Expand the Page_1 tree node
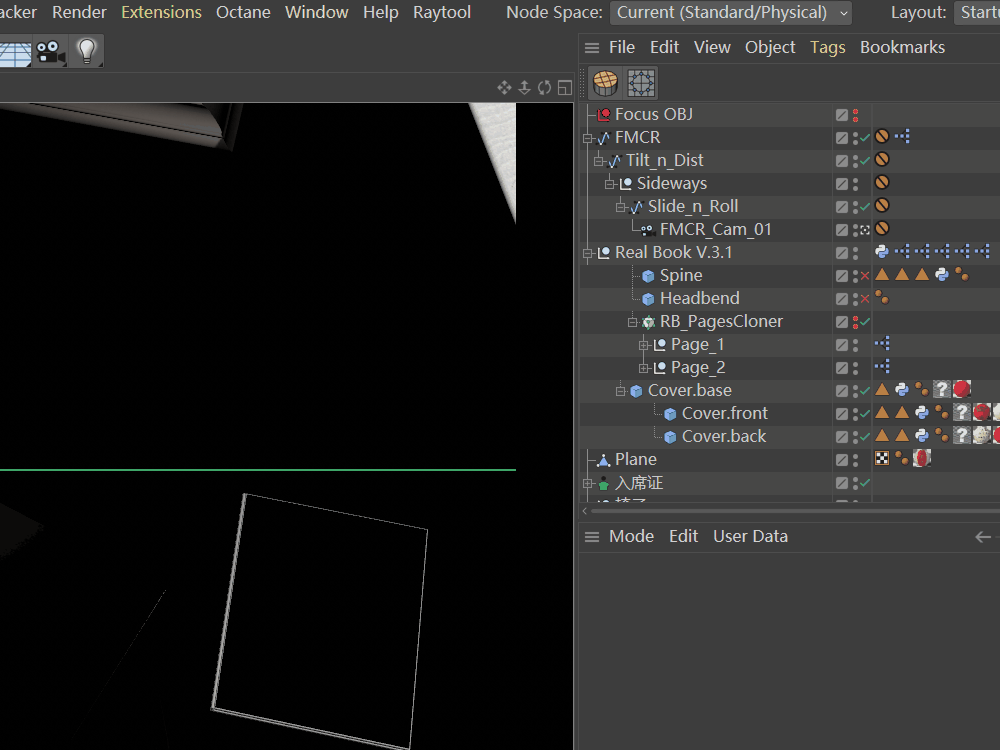This screenshot has width=1000, height=750. 644,345
